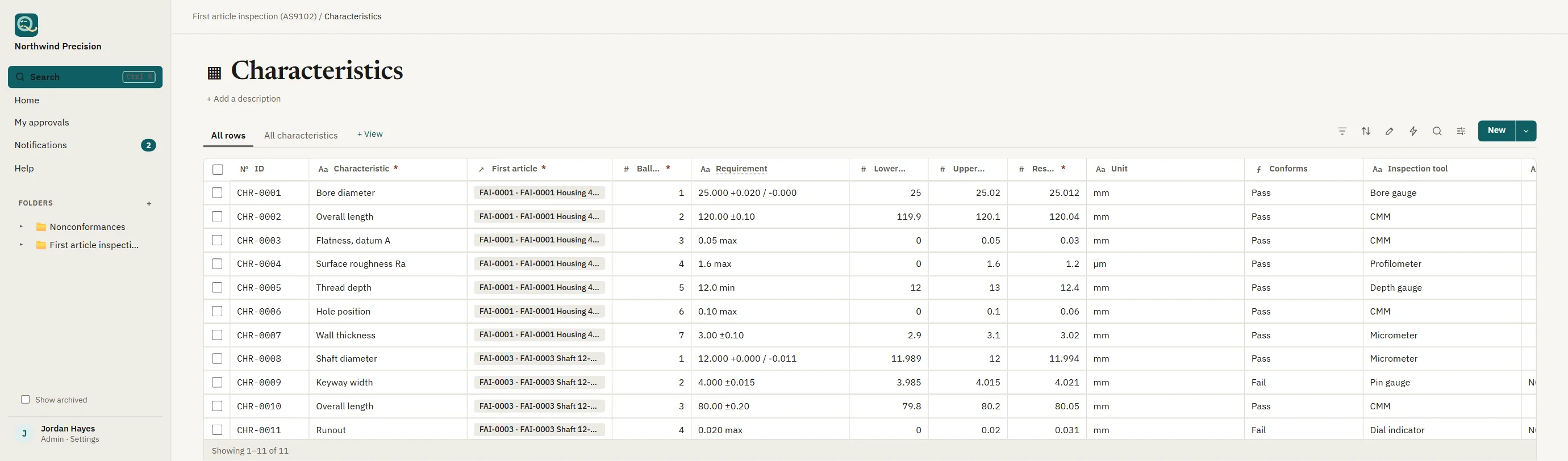Image resolution: width=1568 pixels, height=461 pixels.
Task: Expand the Nonconformances folder arrow
Action: tap(22, 227)
